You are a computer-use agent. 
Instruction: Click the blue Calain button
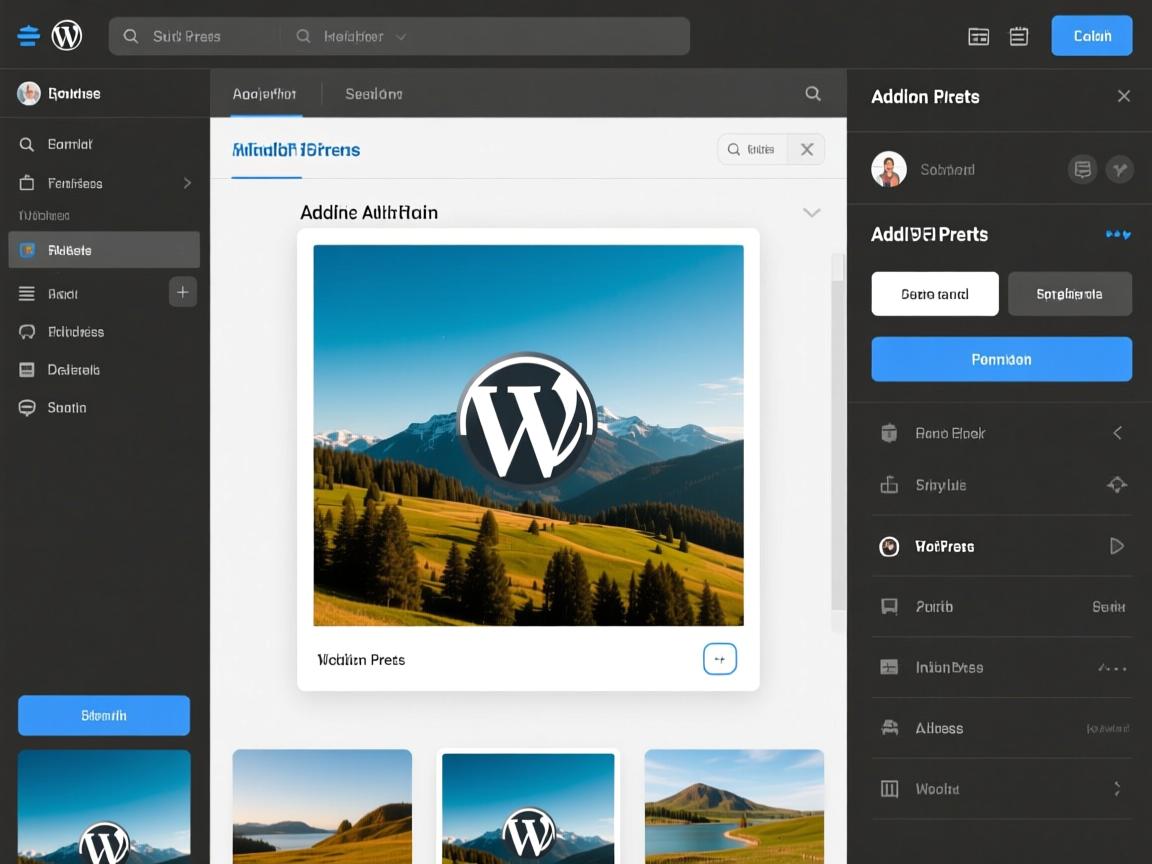click(x=1091, y=36)
